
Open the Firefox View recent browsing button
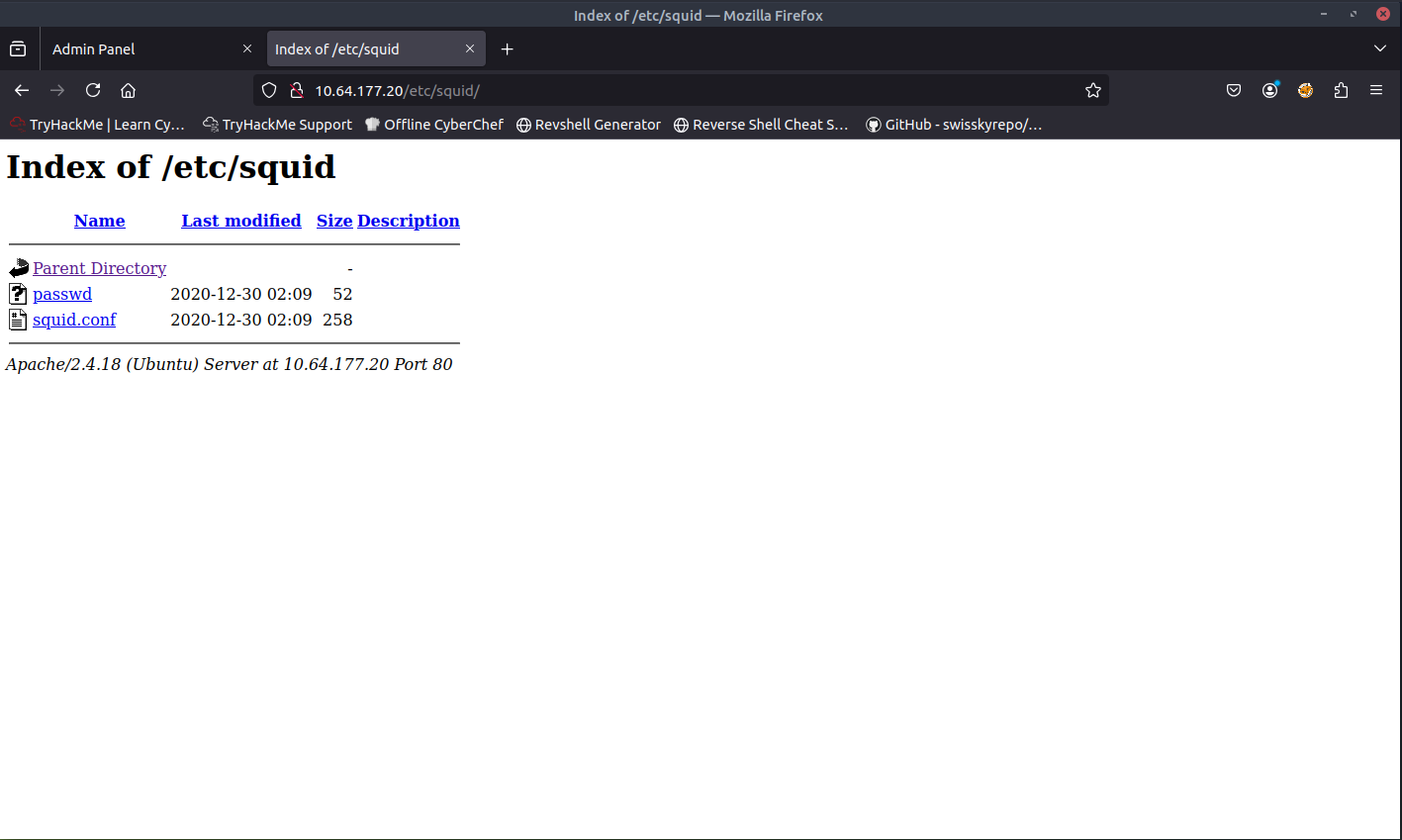(18, 48)
